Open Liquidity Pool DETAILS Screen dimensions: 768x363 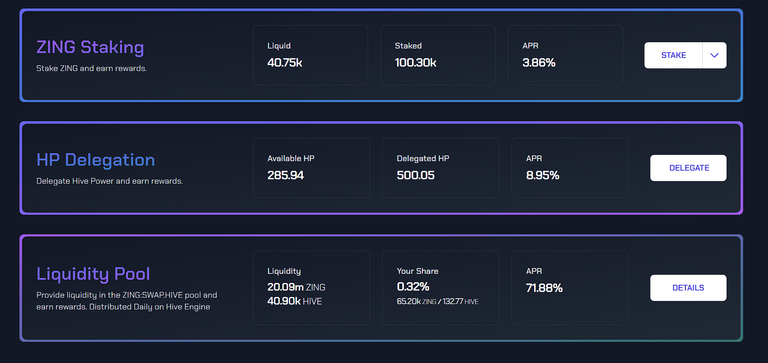[688, 288]
